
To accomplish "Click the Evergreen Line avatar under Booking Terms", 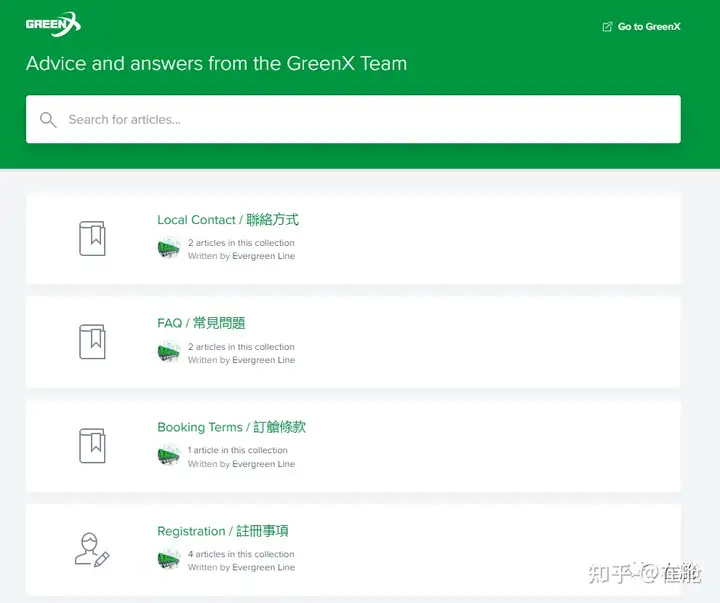I will [169, 456].
